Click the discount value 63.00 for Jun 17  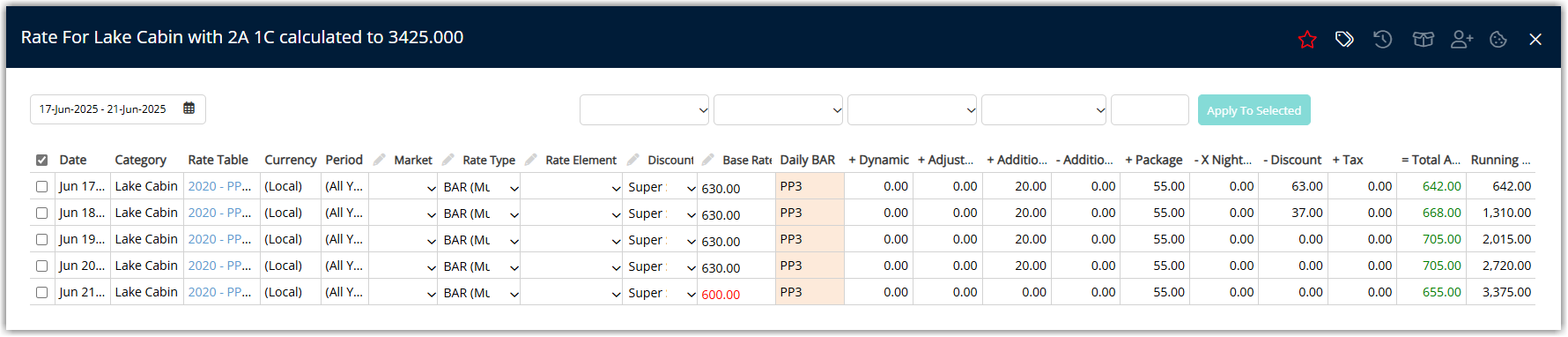(1306, 186)
